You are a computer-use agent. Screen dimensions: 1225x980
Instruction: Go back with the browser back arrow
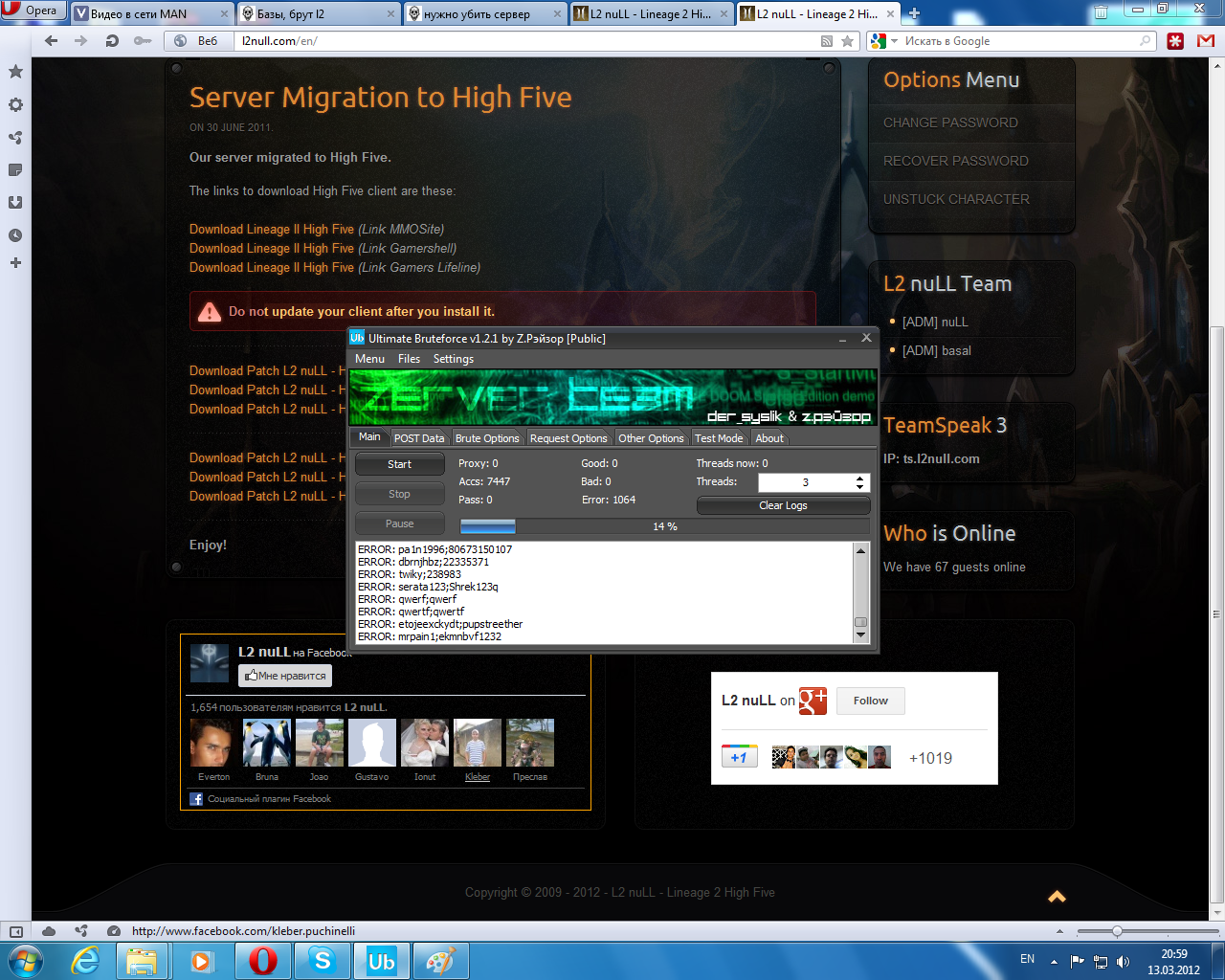[52, 41]
